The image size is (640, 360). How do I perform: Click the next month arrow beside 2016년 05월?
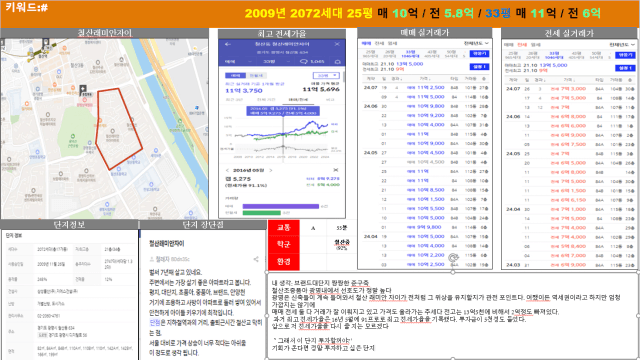coord(271,170)
